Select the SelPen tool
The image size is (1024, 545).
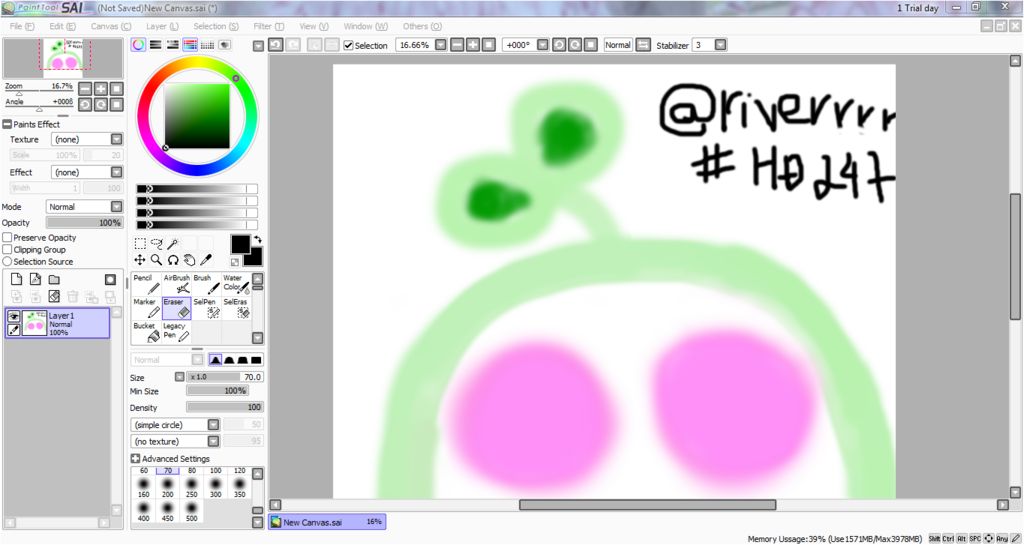point(206,308)
